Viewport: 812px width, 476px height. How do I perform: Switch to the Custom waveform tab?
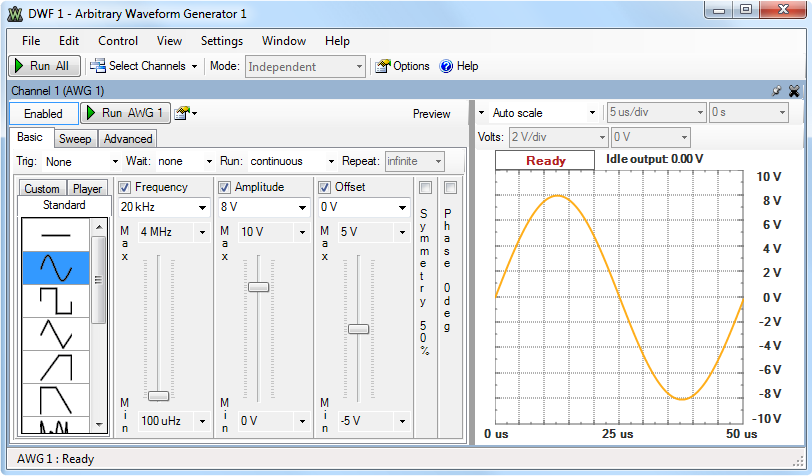click(42, 189)
